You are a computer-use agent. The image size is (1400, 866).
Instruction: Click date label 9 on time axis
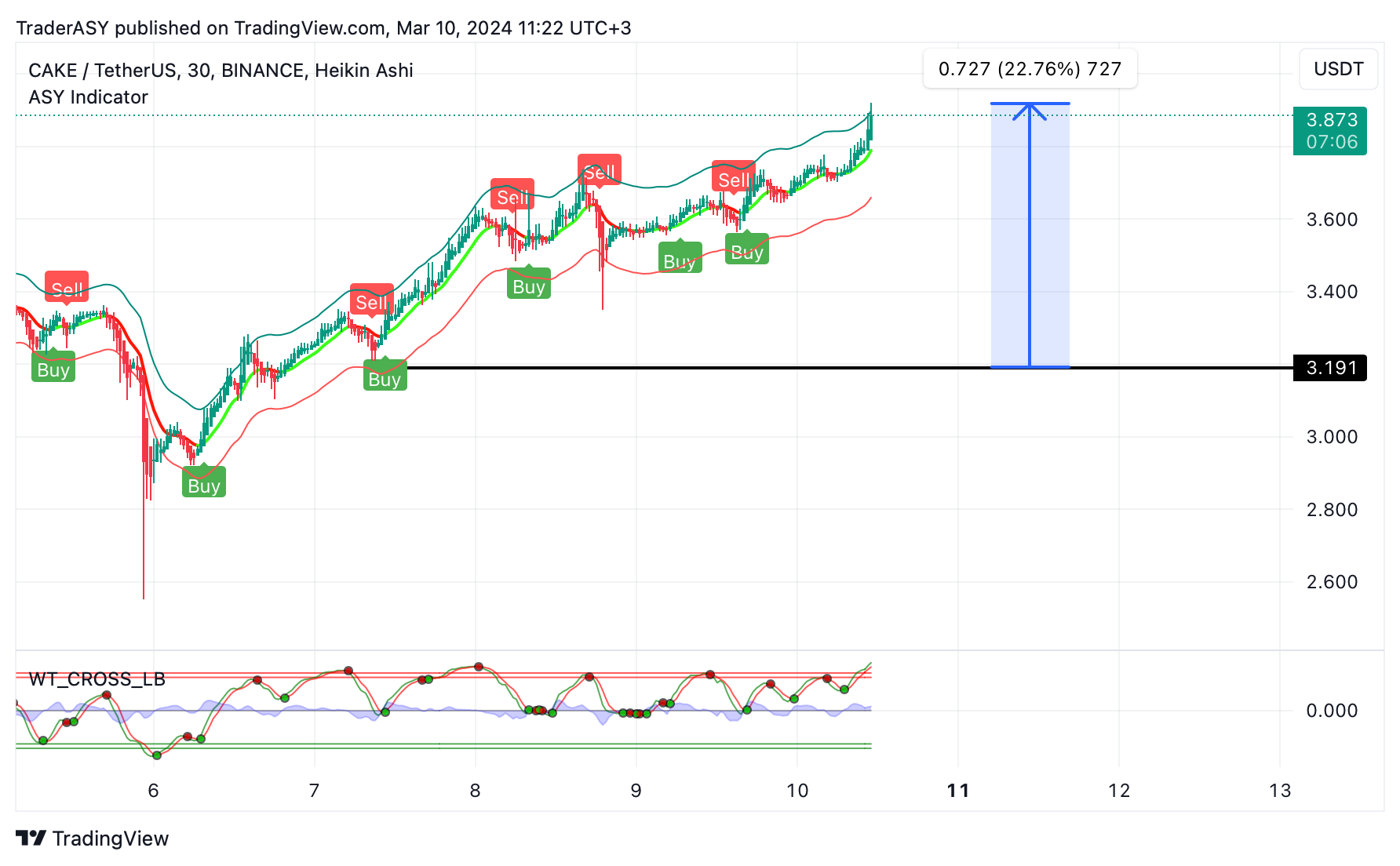coord(636,791)
